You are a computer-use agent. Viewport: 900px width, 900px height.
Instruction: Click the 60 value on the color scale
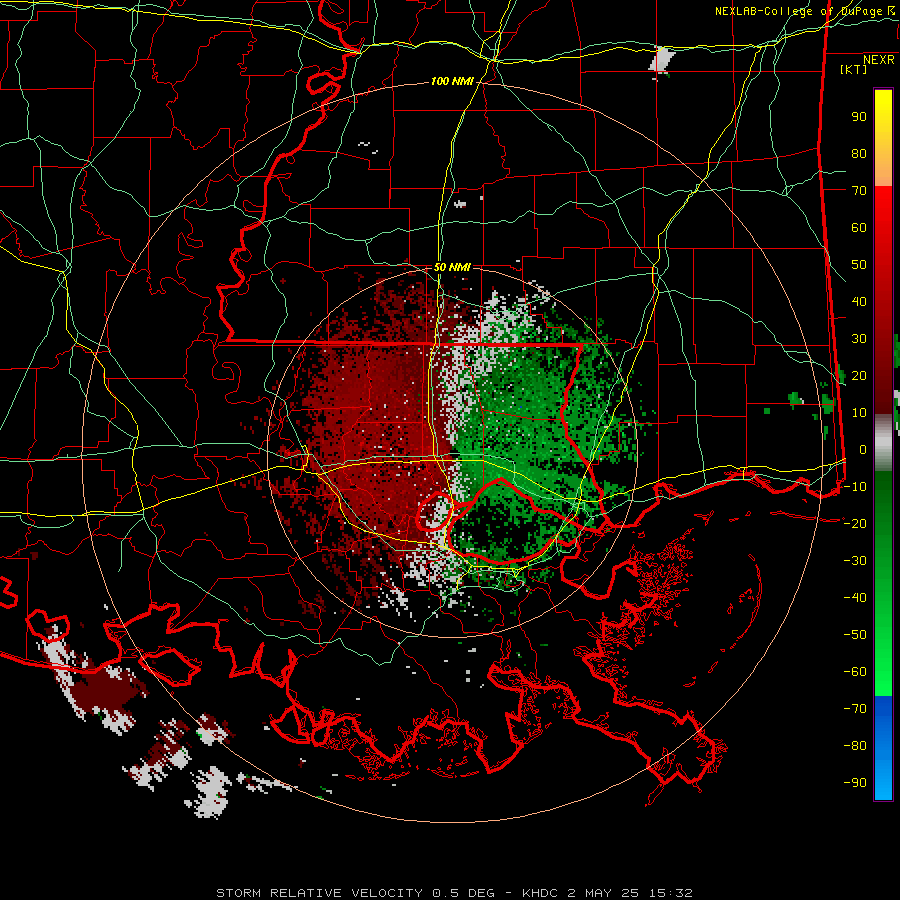(x=859, y=227)
